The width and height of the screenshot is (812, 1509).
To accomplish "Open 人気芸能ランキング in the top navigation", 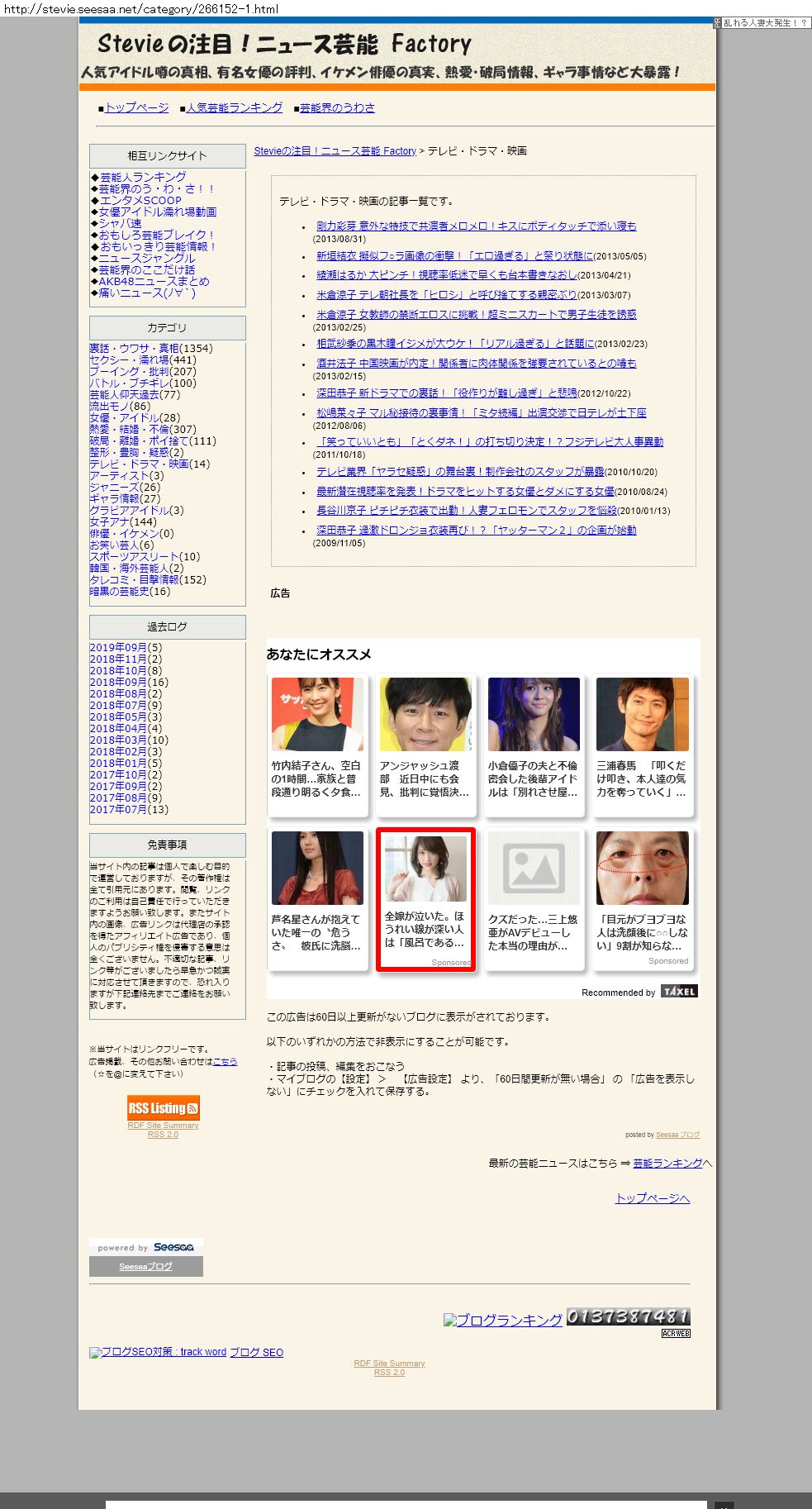I will [x=234, y=107].
